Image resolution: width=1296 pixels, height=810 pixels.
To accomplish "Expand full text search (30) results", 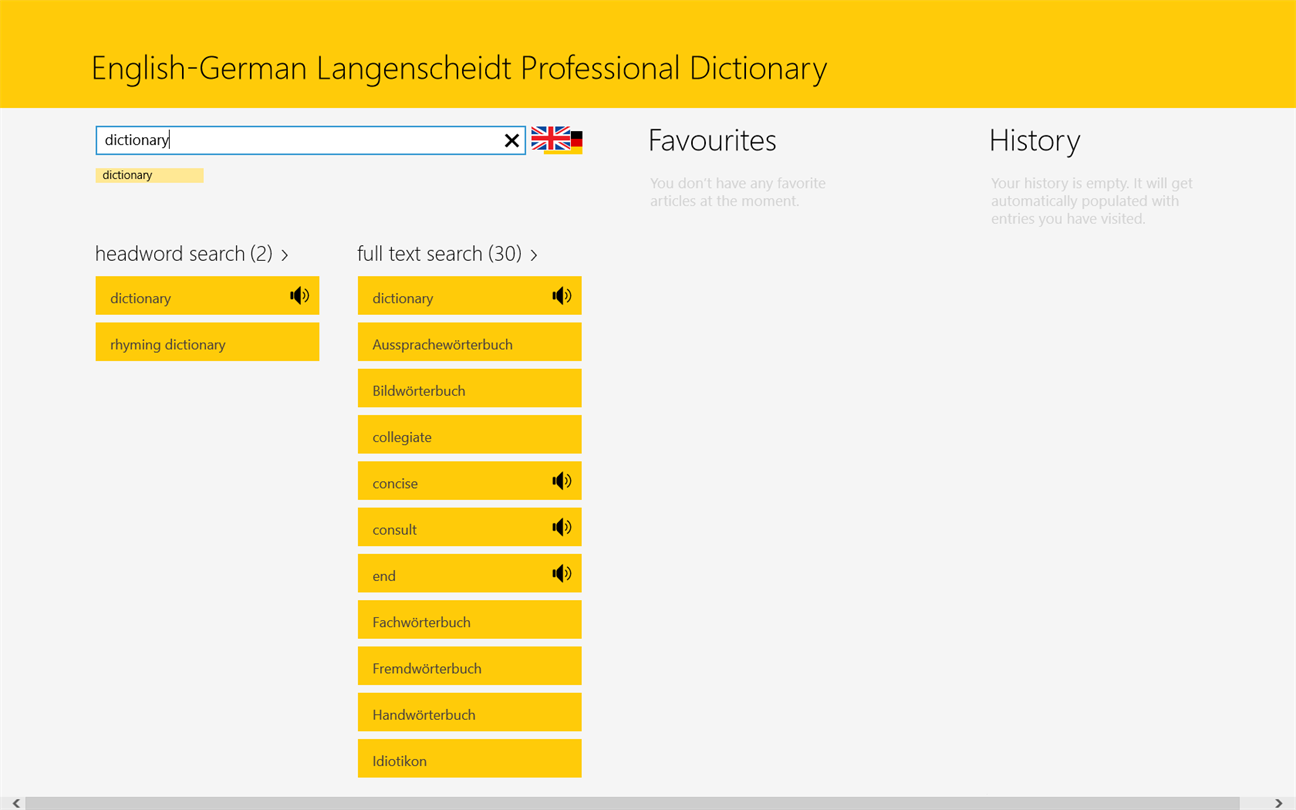I will click(447, 254).
